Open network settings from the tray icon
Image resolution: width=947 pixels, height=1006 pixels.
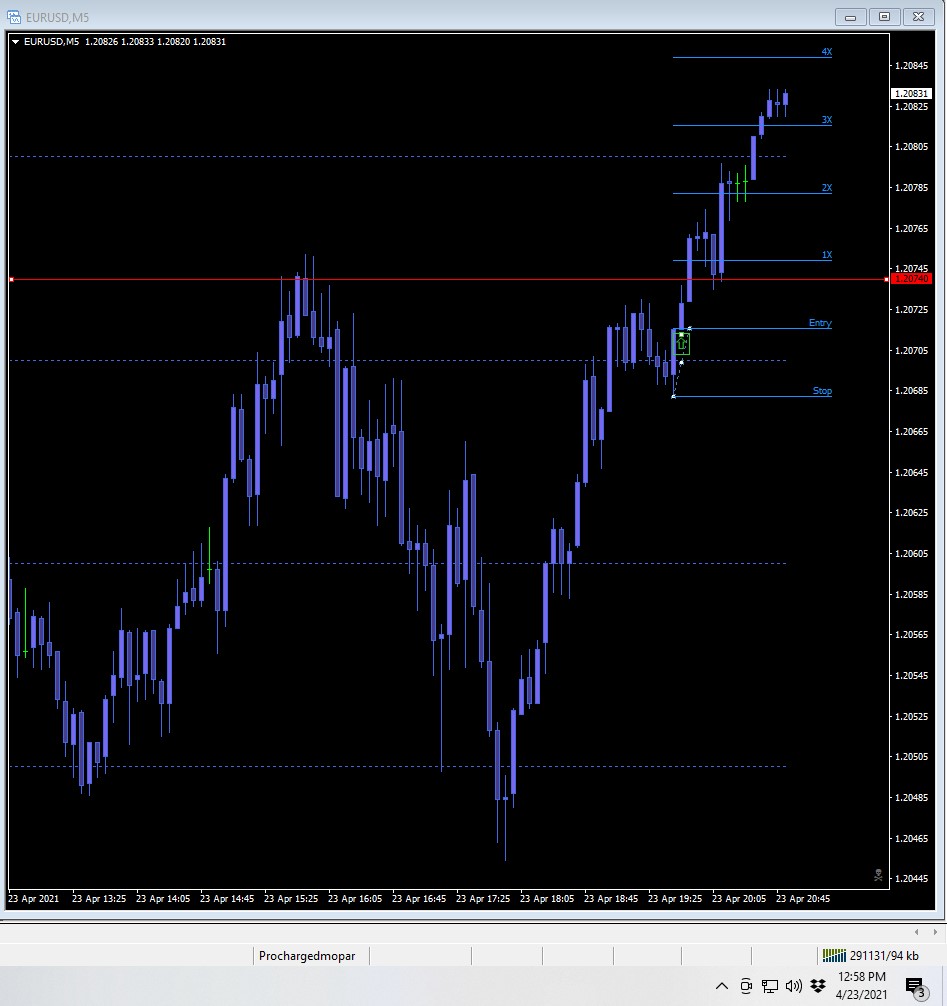click(x=770, y=986)
